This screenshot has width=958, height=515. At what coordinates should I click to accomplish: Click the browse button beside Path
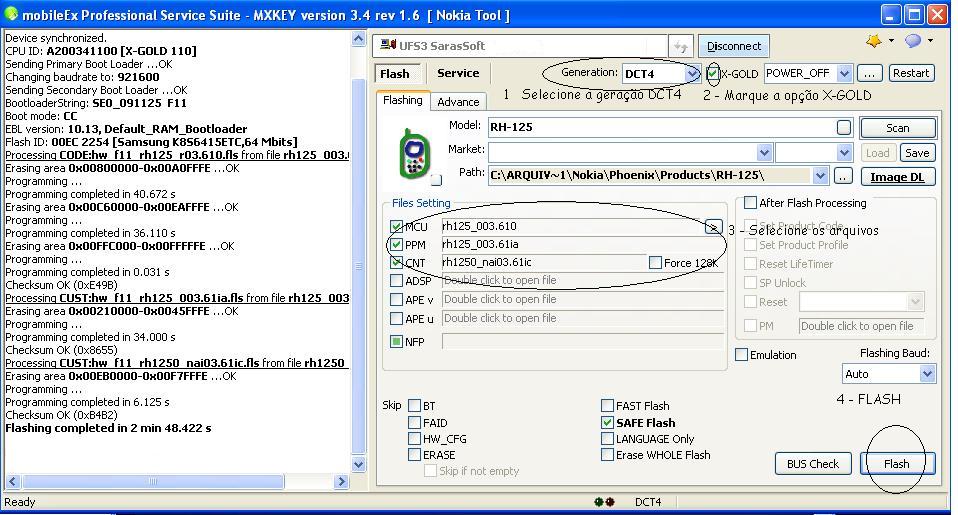(843, 177)
